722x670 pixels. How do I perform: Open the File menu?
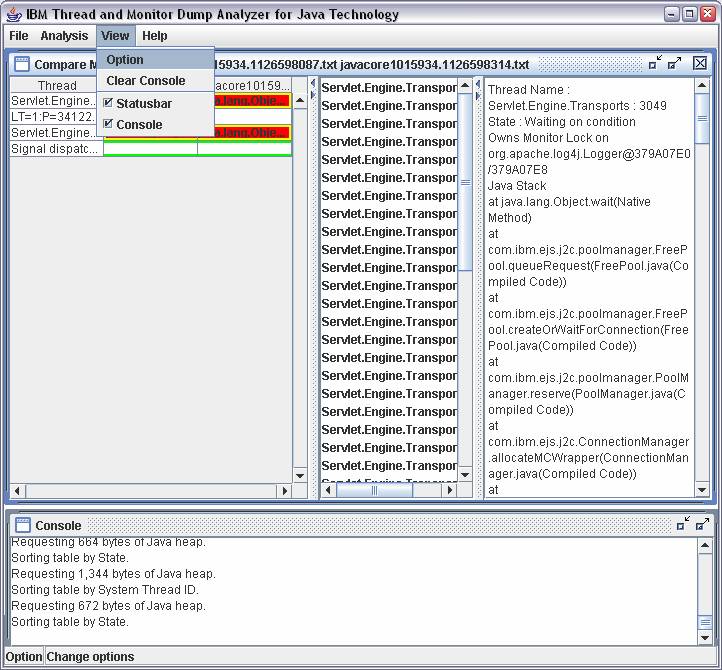point(18,35)
